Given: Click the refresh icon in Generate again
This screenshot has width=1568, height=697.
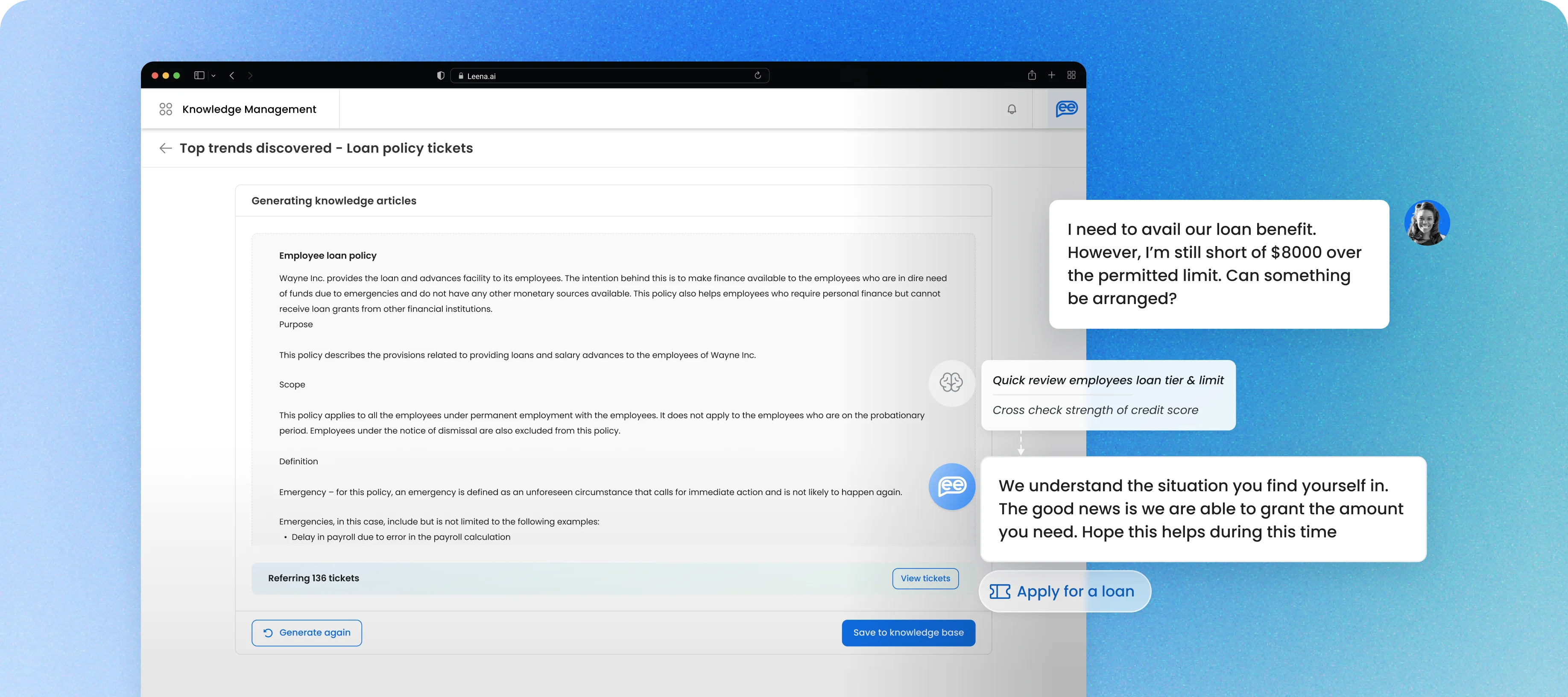Looking at the screenshot, I should [268, 633].
